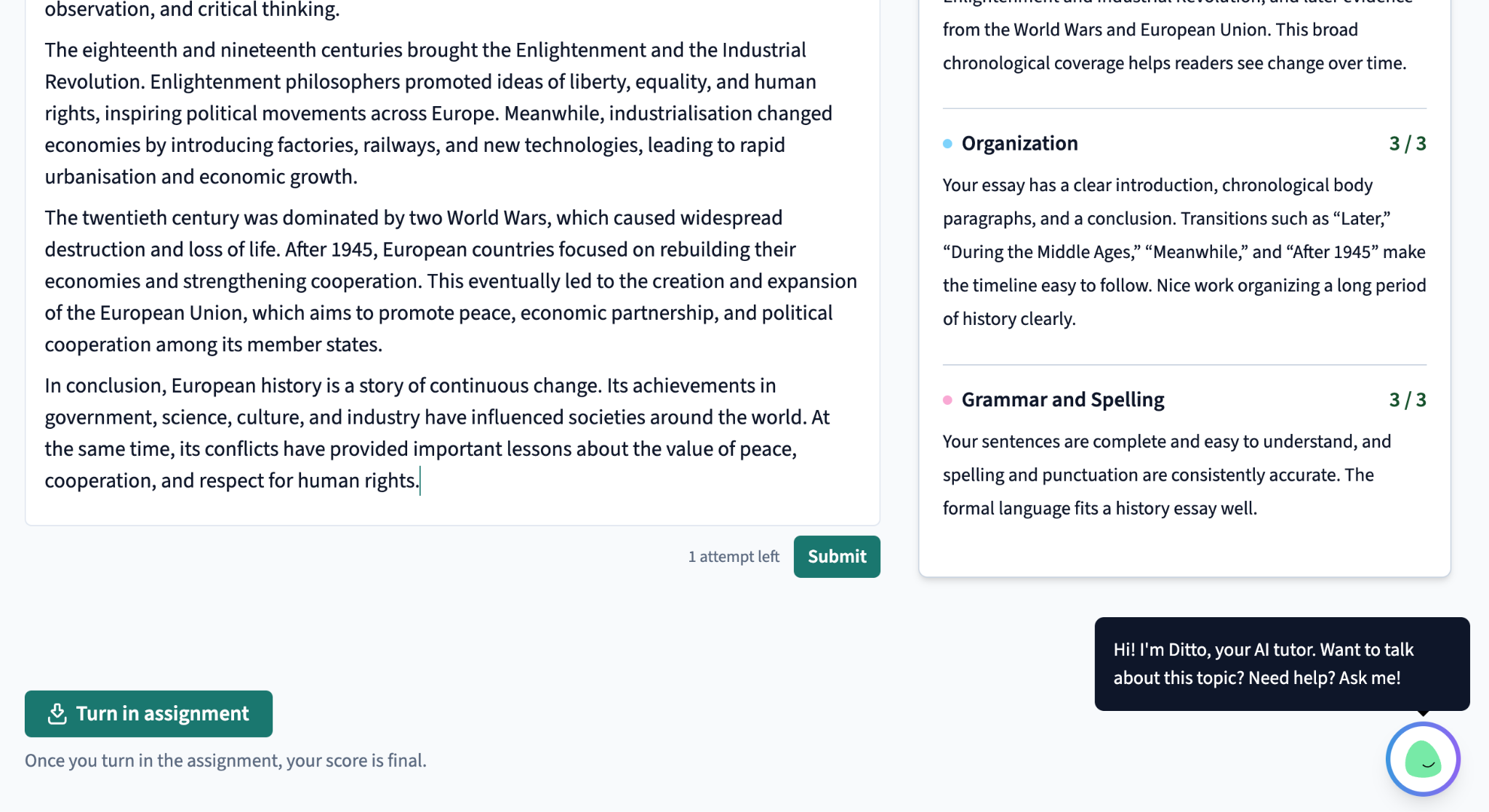Click the pink dot beside Grammar and Spelling
Viewport: 1489px width, 812px height.
point(947,400)
